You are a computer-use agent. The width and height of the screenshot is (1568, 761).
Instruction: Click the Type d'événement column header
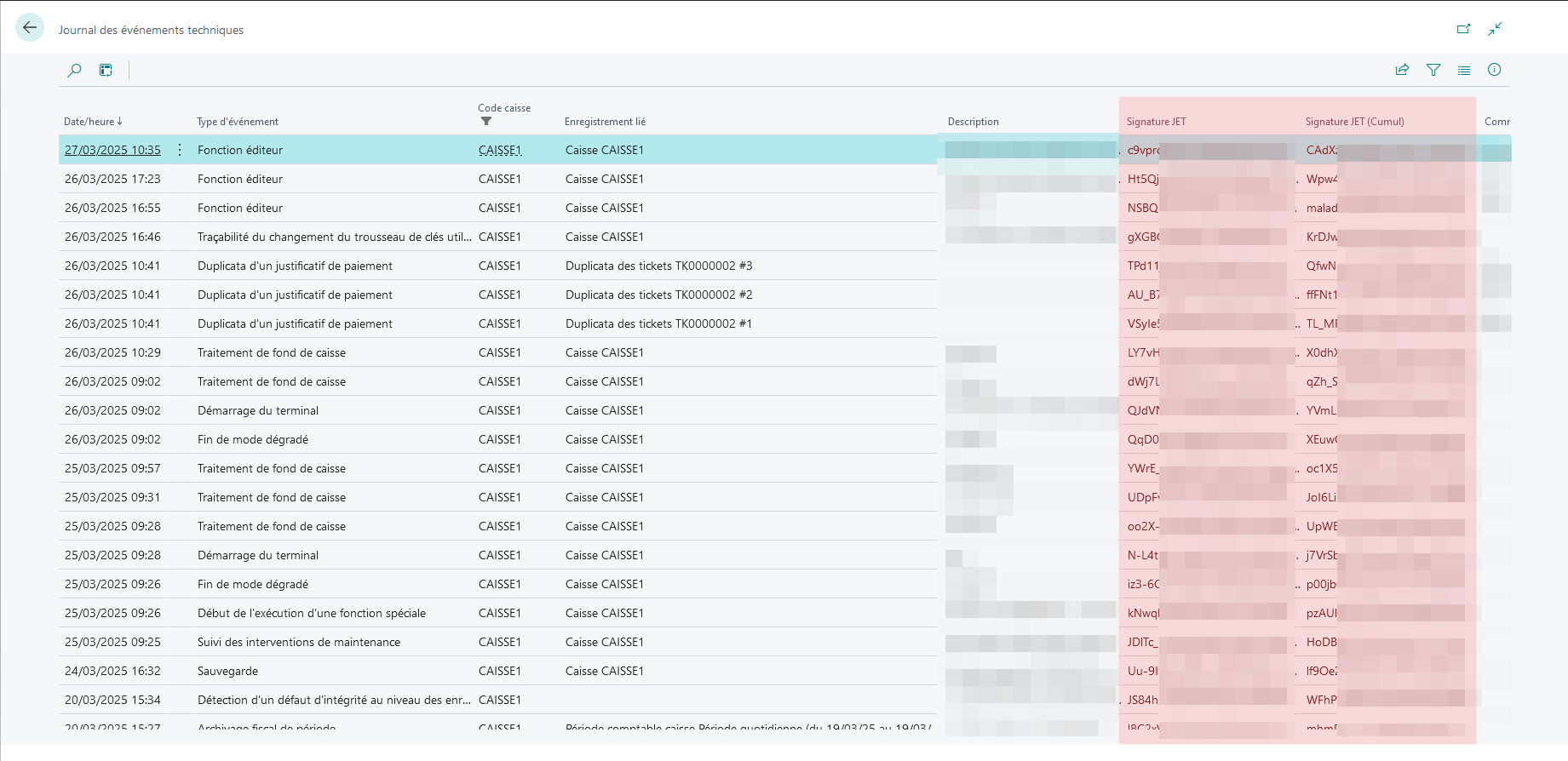[238, 122]
